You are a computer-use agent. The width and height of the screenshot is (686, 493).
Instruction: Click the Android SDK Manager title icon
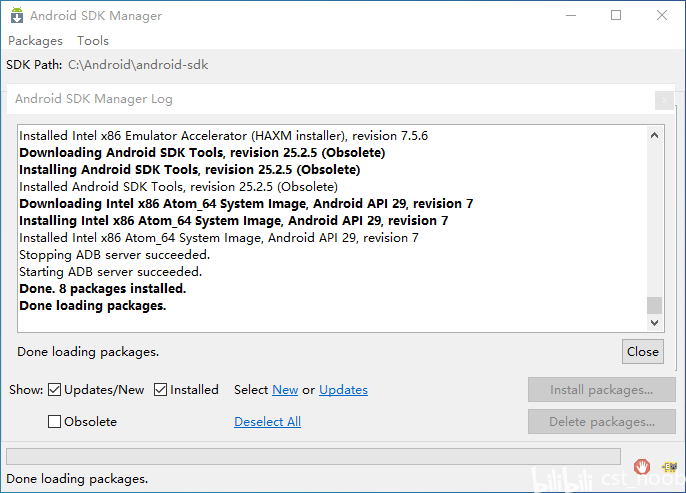pos(16,16)
